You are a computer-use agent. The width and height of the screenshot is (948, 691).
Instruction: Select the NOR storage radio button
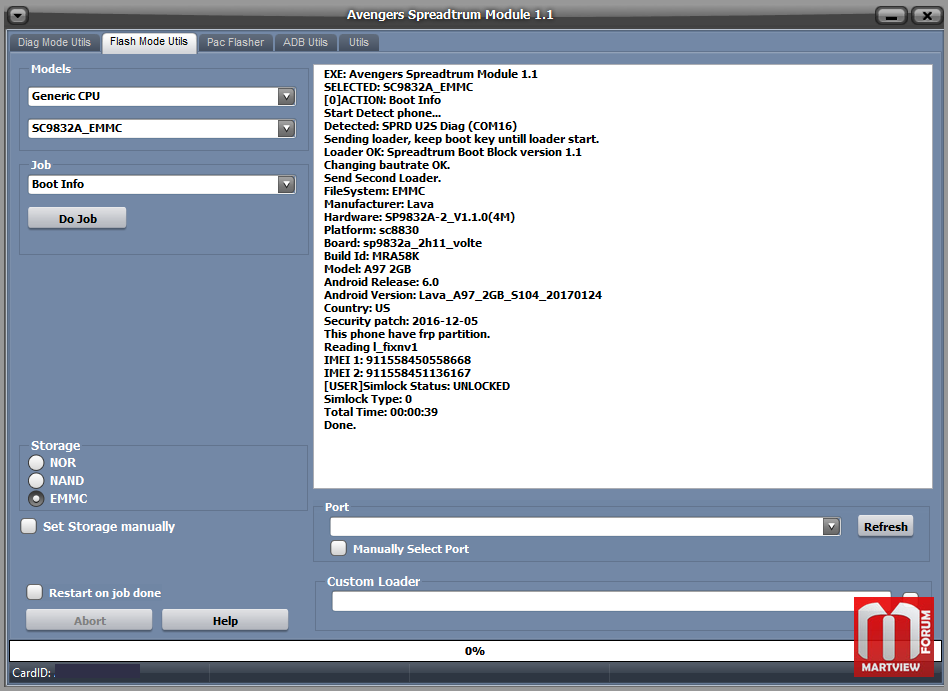point(36,462)
